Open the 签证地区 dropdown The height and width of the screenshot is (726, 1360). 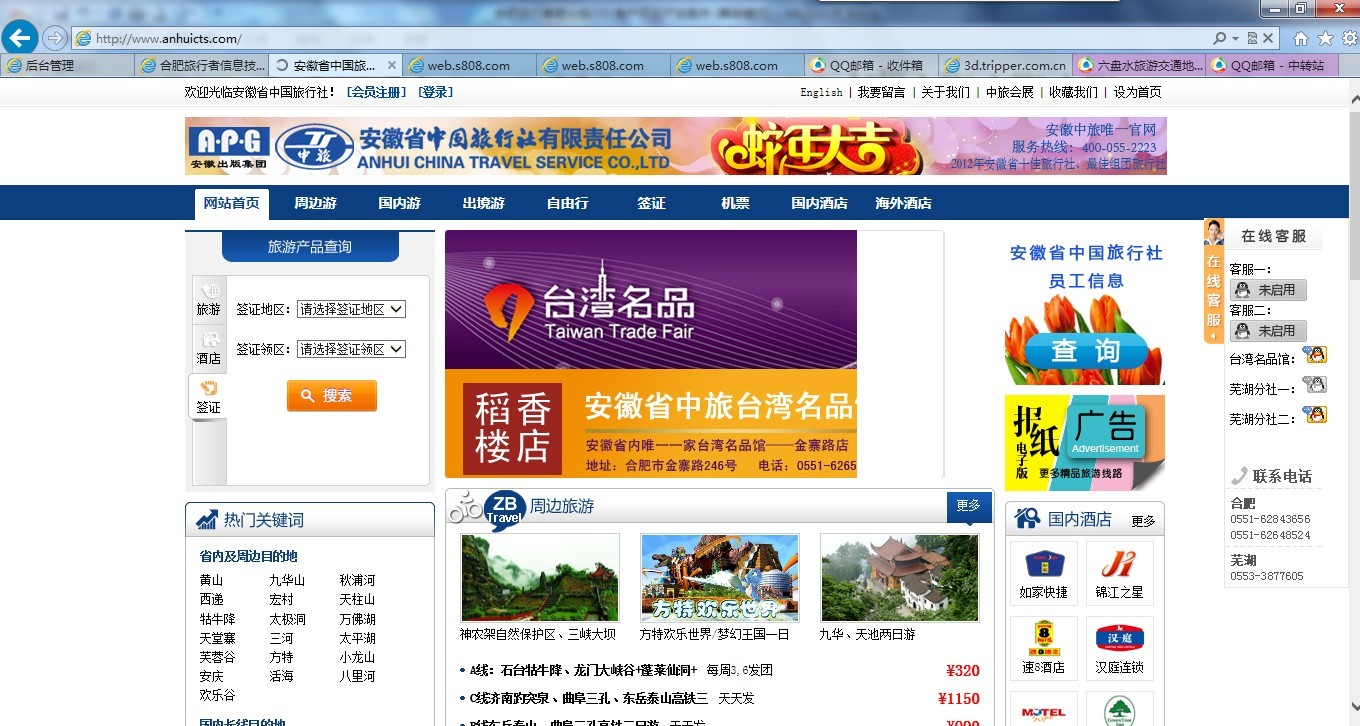[x=351, y=309]
